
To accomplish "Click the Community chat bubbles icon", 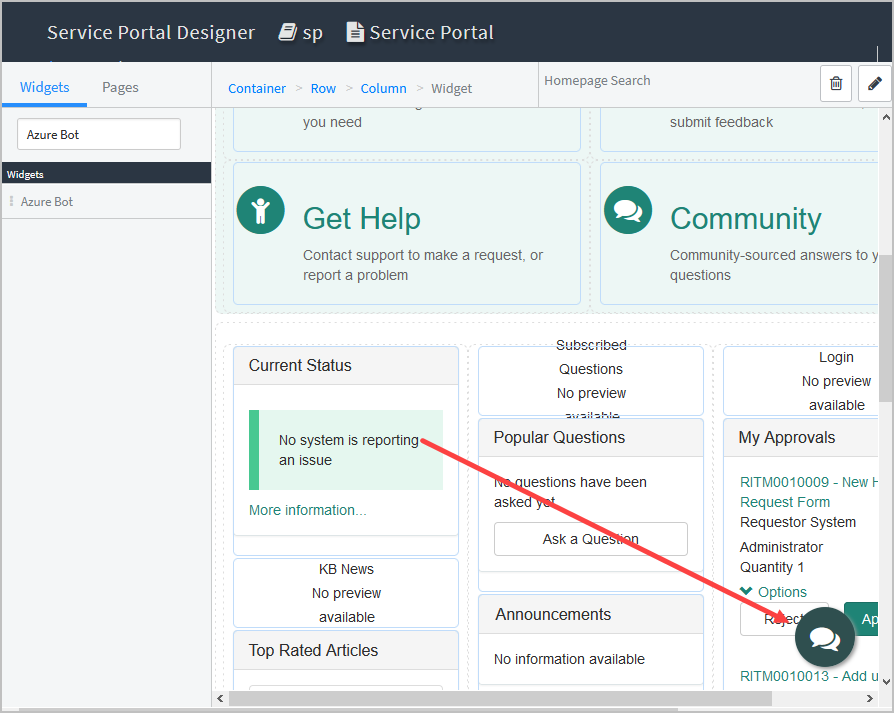I will (627, 210).
